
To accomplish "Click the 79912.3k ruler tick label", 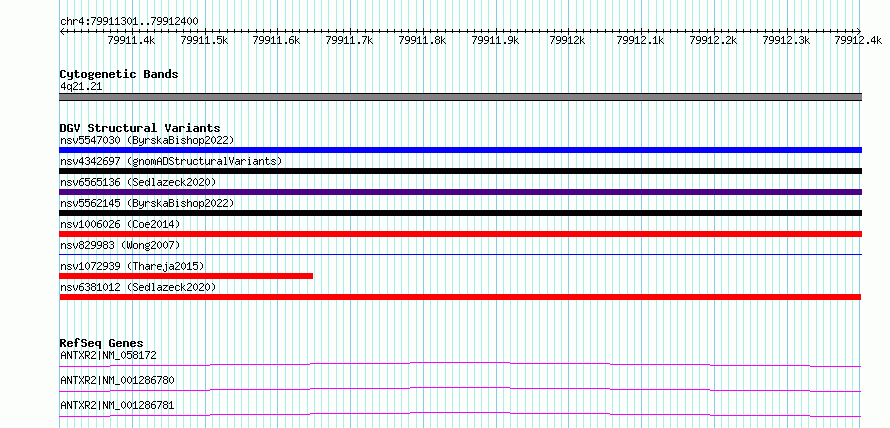I will (786, 40).
